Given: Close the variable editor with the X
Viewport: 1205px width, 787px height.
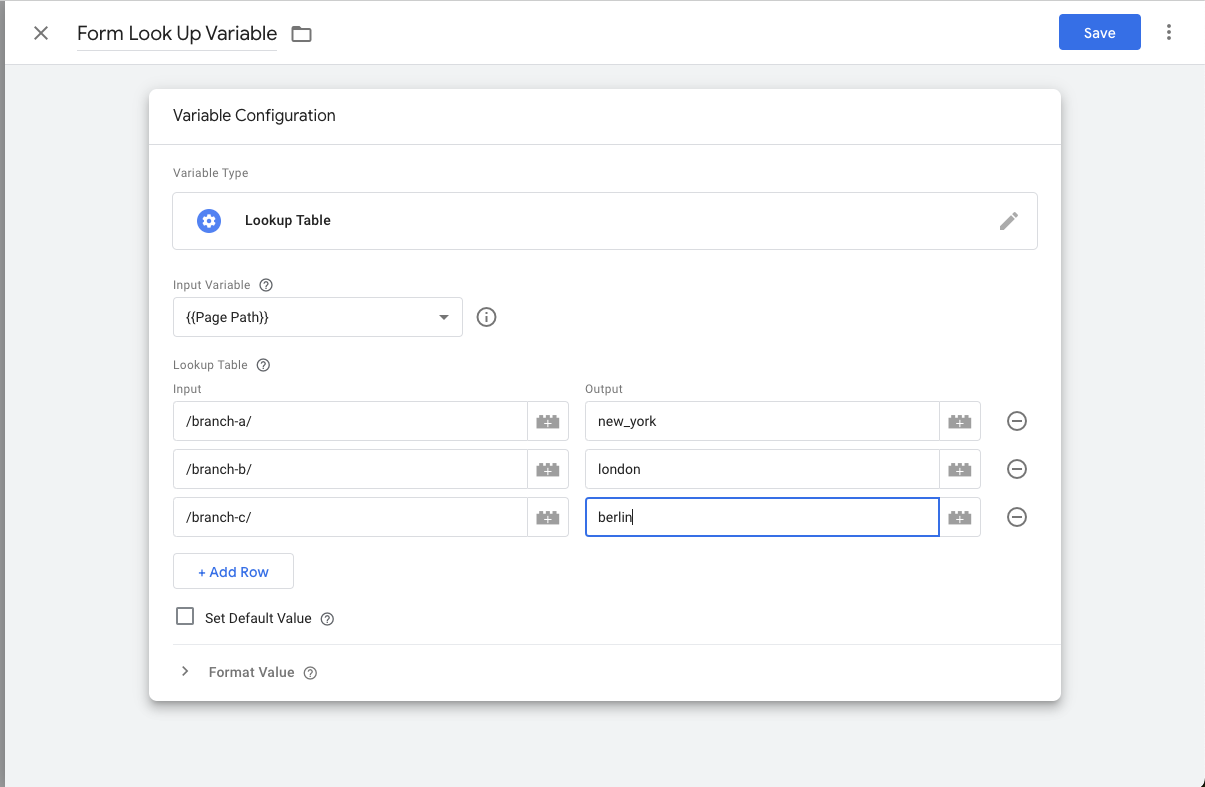Looking at the screenshot, I should (x=41, y=33).
